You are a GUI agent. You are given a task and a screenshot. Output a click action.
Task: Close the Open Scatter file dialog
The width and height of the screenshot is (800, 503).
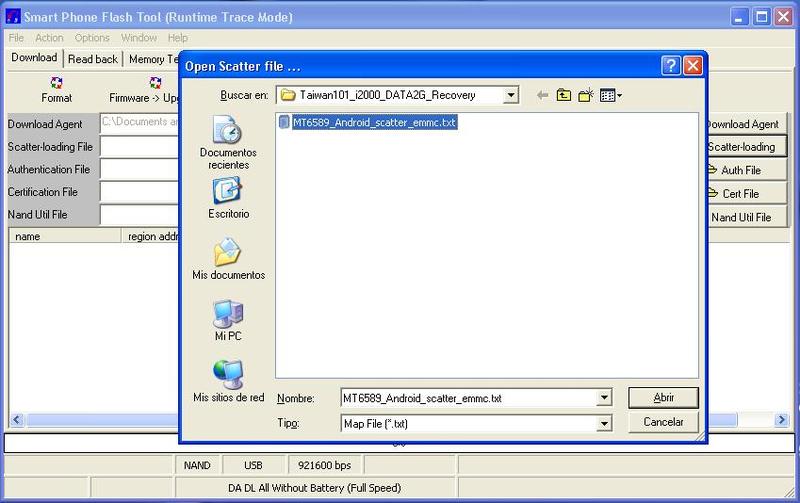click(693, 65)
